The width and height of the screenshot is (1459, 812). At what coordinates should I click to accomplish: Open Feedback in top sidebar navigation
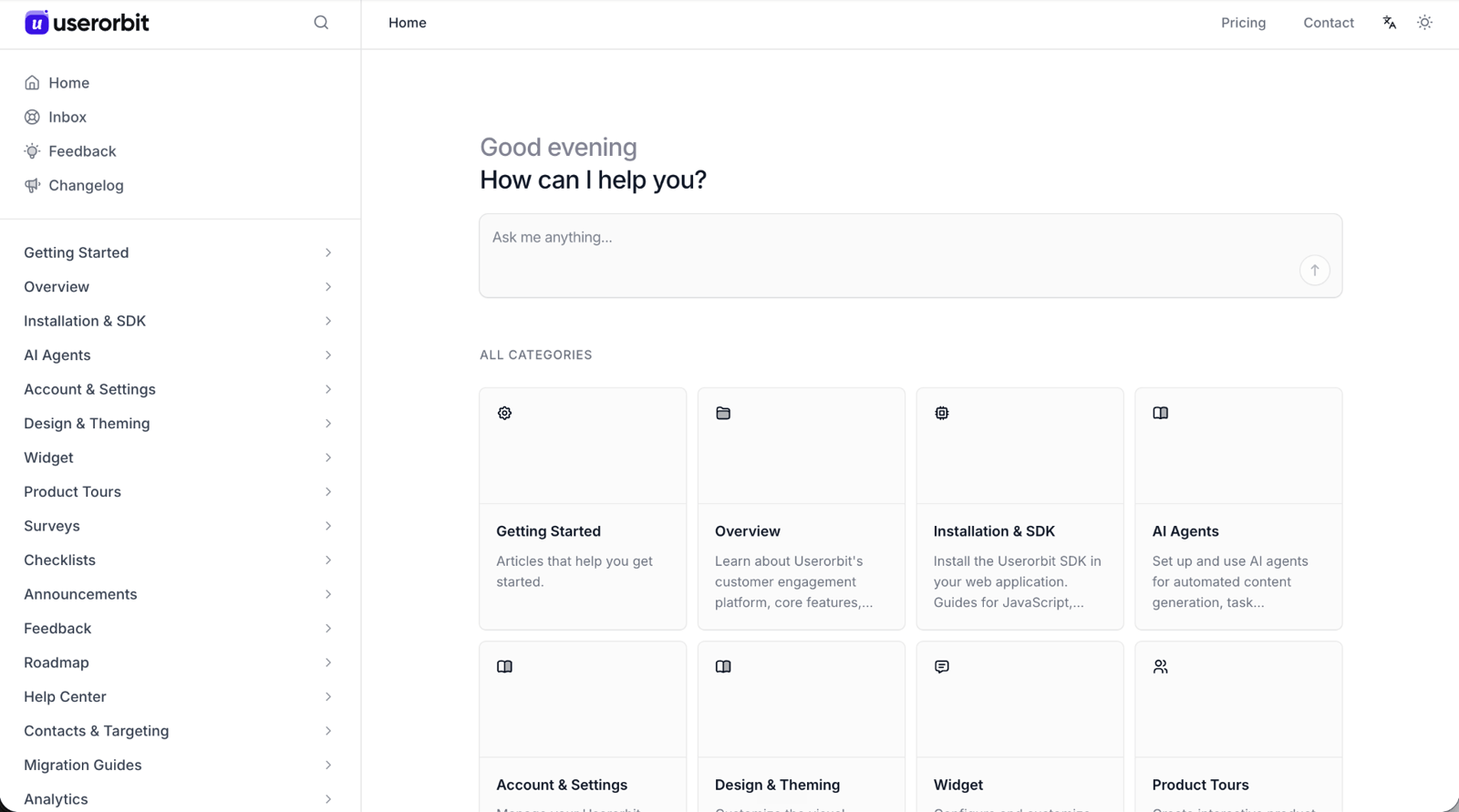82,151
